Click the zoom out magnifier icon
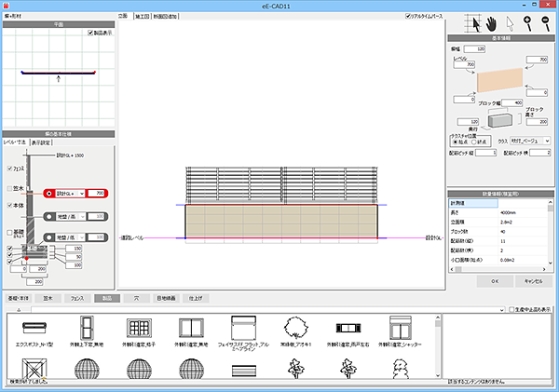The width and height of the screenshot is (559, 392). pyautogui.click(x=545, y=24)
